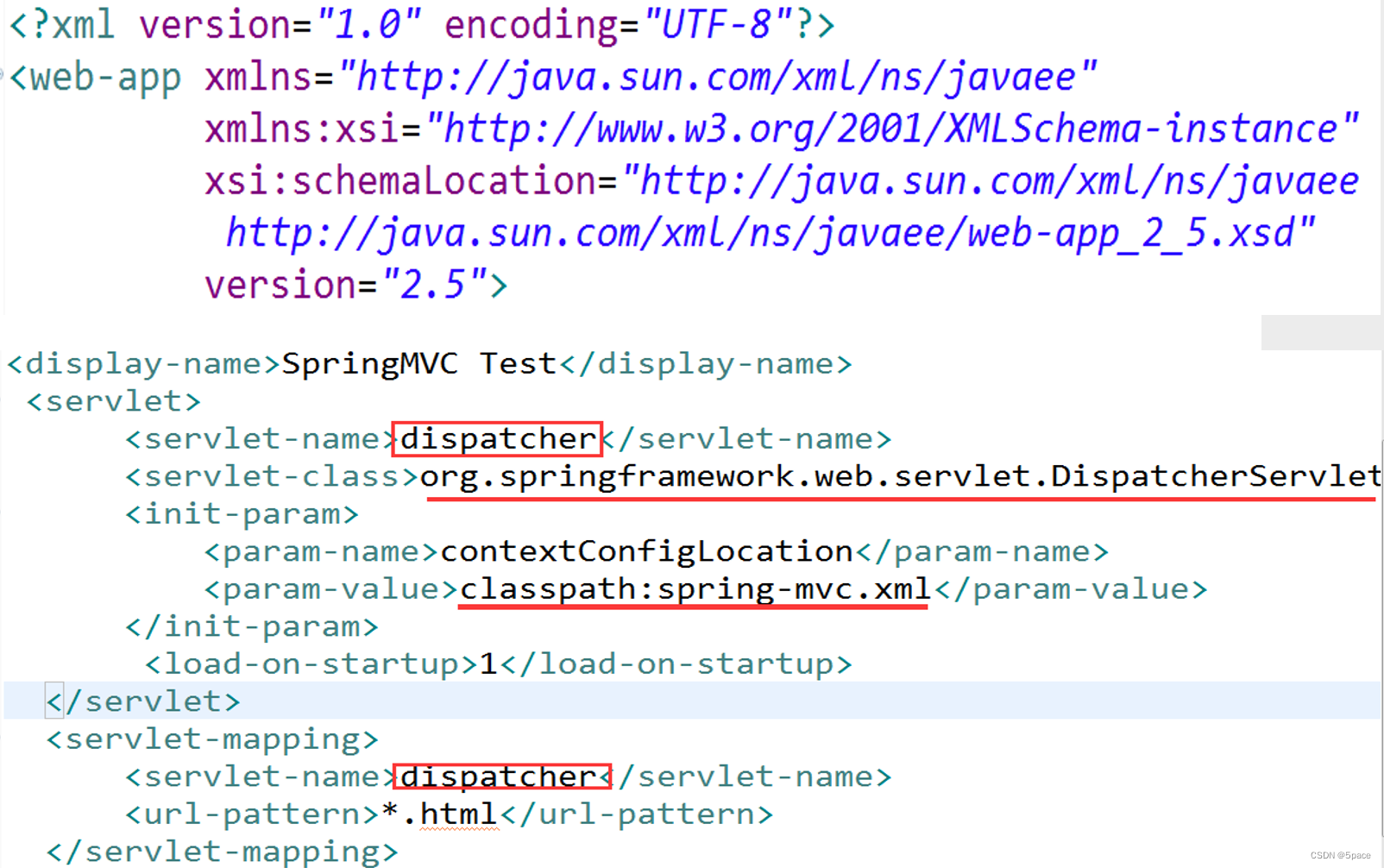Click dispatcher in the servlet element's servlet-name
Screen dimensions: 1384x868
(x=498, y=438)
